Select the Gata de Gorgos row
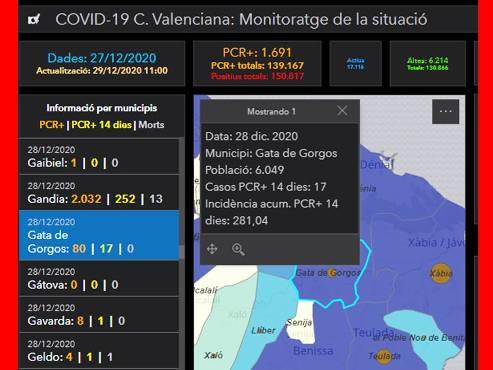The image size is (493, 370). pos(99,235)
